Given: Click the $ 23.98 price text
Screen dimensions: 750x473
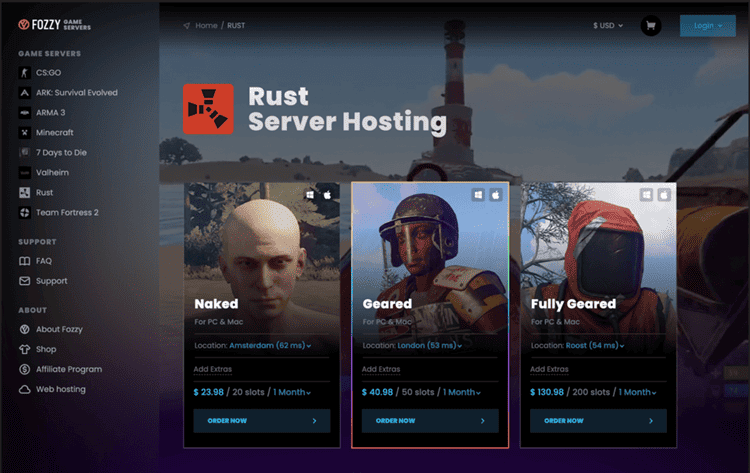Looking at the screenshot, I should [x=209, y=392].
